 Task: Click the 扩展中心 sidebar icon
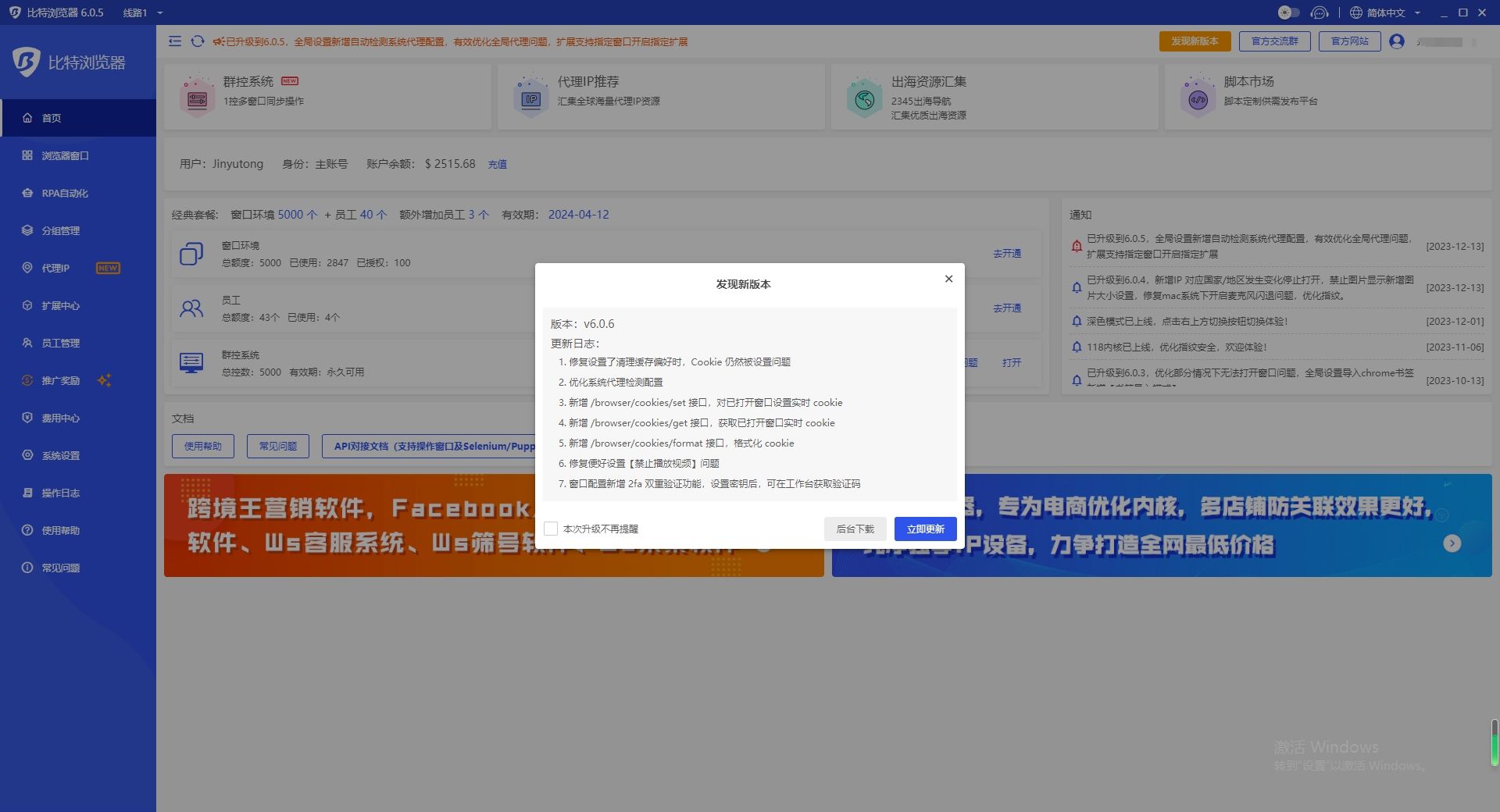tap(28, 305)
